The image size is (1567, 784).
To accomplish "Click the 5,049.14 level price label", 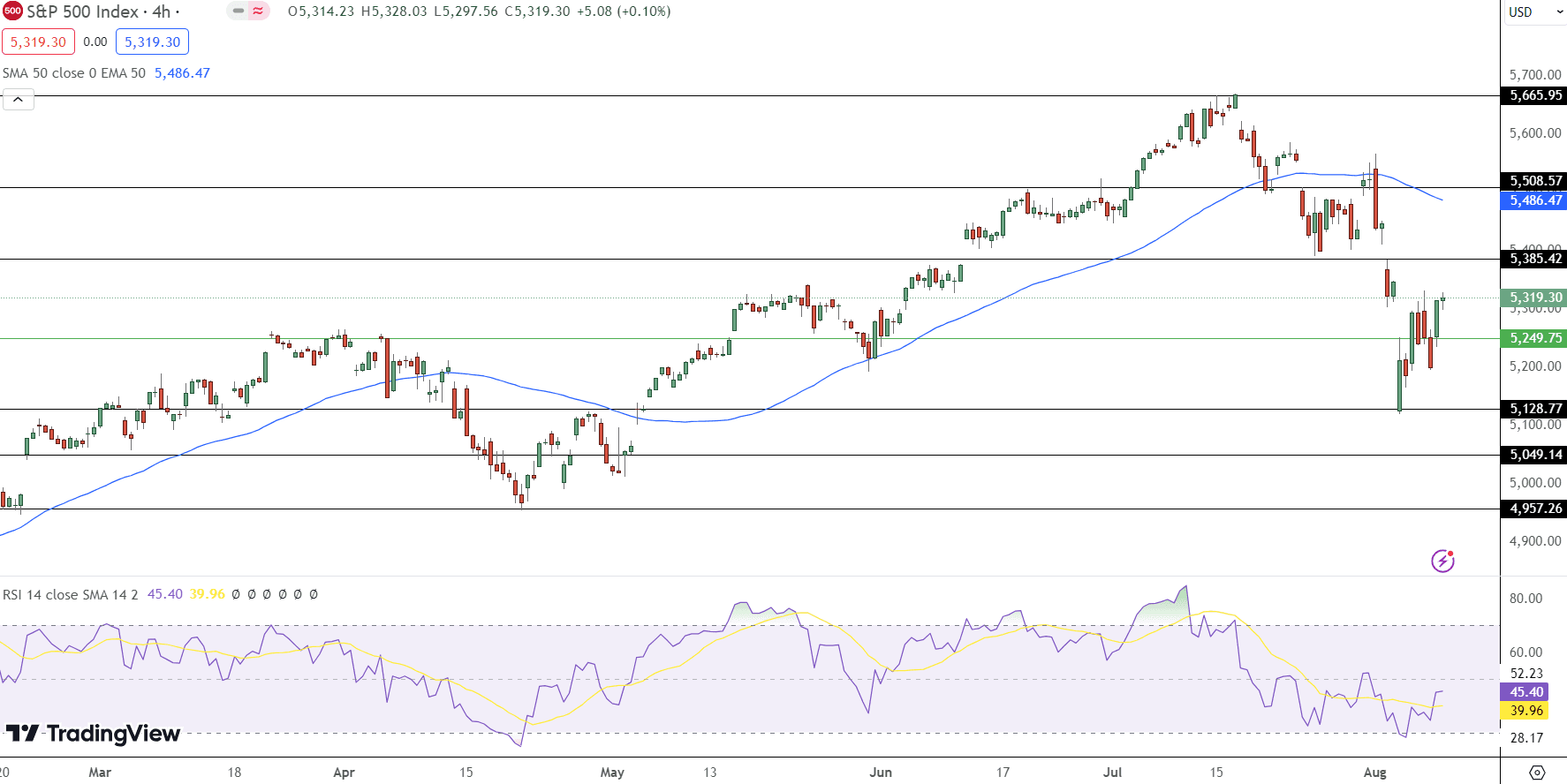I will click(x=1534, y=455).
